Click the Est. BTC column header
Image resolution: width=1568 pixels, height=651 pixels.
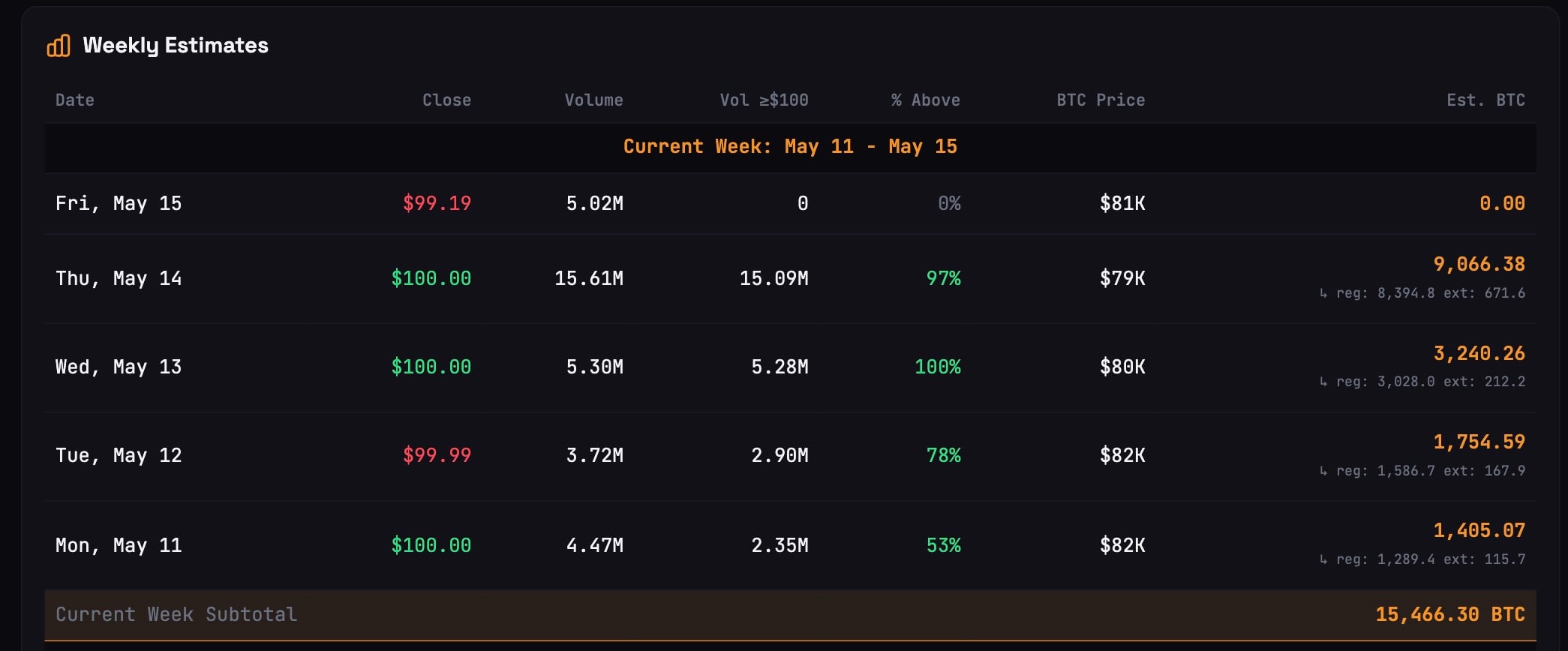[1485, 100]
